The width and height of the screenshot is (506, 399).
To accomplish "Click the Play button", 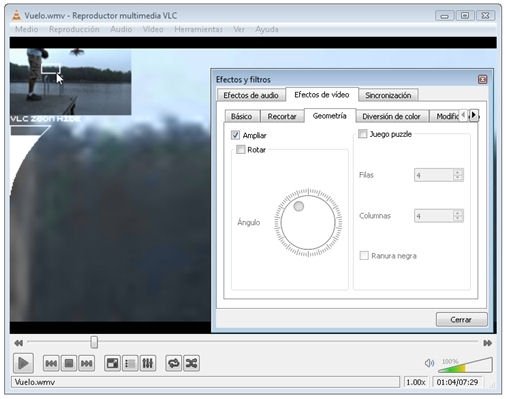I will tap(23, 363).
